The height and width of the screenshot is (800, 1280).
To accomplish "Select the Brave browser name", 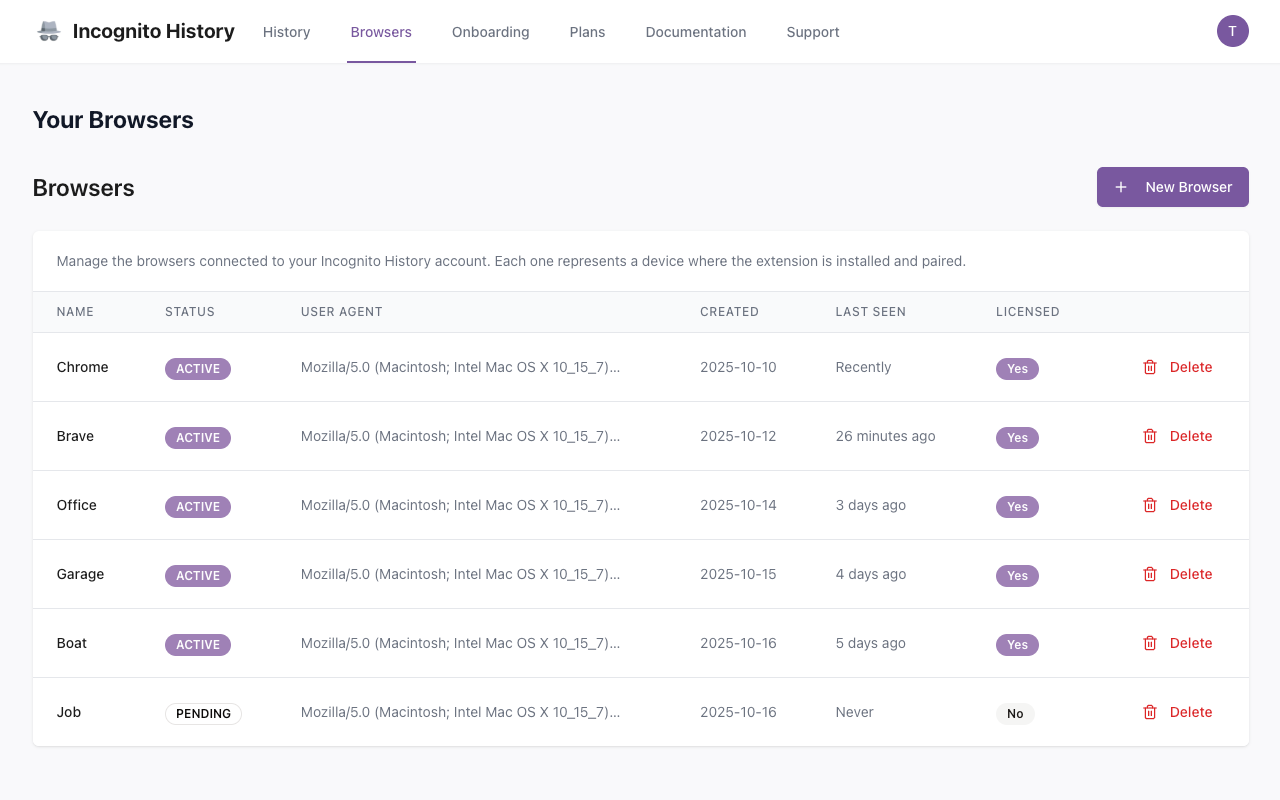I will click(75, 436).
